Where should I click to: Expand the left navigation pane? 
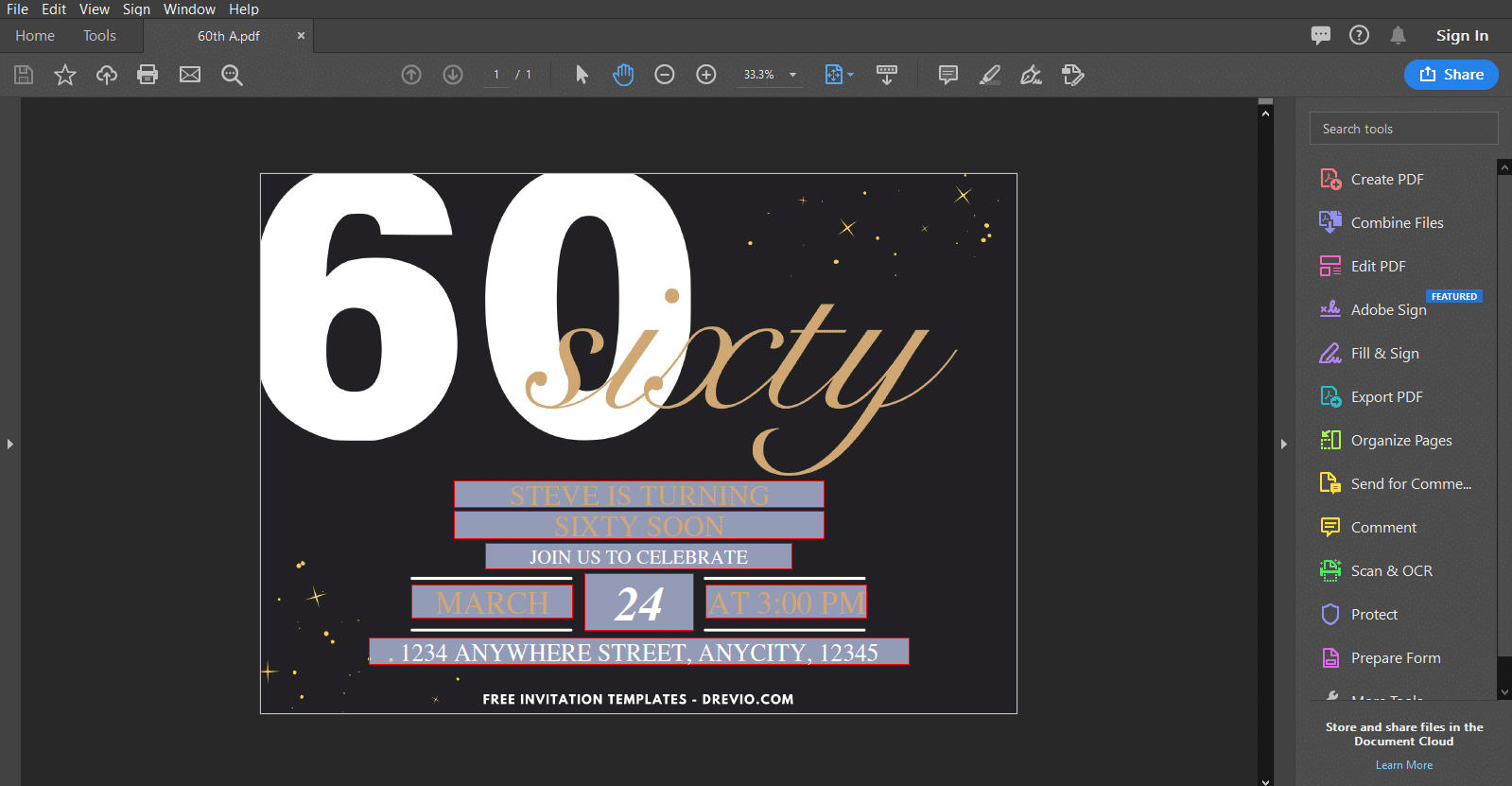pyautogui.click(x=9, y=444)
